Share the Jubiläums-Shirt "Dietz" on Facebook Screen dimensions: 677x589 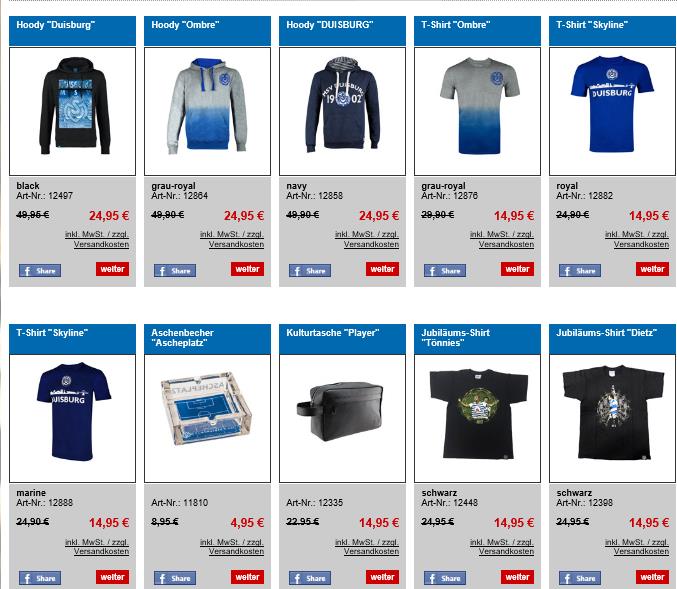click(580, 578)
